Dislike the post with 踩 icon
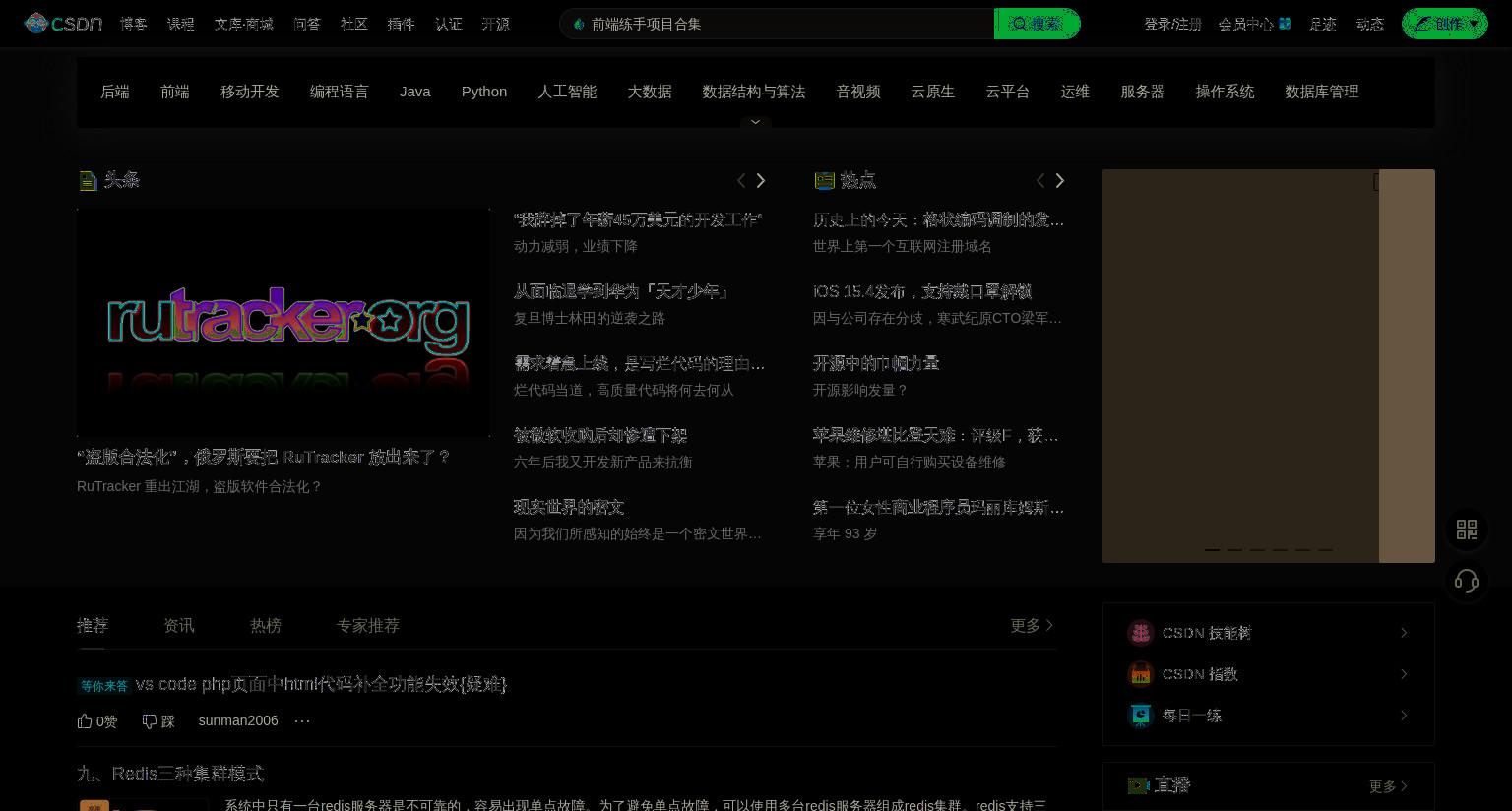Screen dimensions: 1512x811 [158, 721]
